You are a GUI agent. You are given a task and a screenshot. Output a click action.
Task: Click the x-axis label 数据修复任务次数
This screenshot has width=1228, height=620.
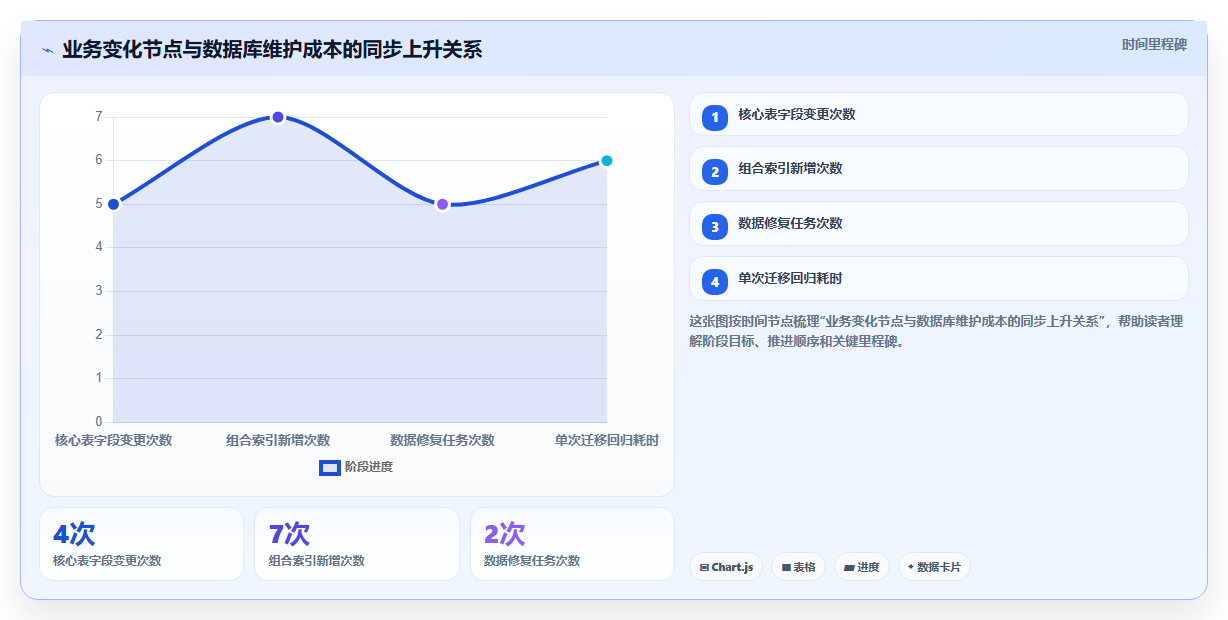(442, 440)
